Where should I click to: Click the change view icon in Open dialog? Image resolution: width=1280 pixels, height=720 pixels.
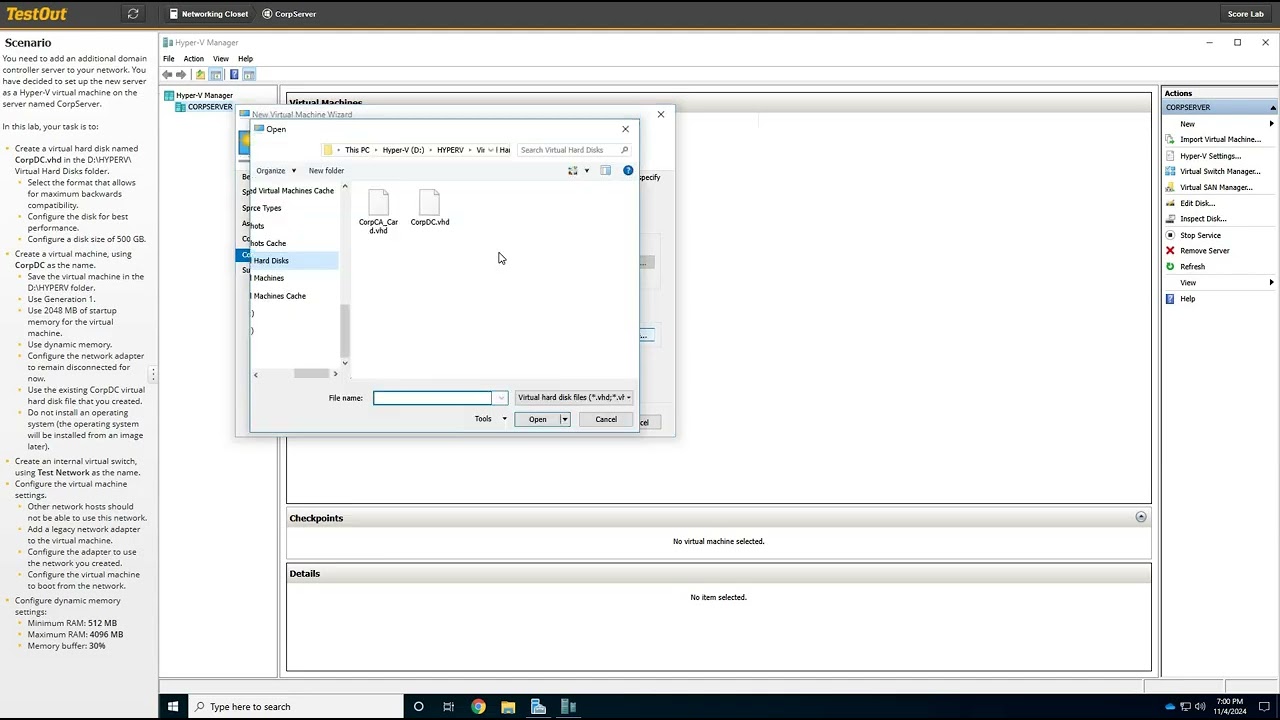[573, 171]
